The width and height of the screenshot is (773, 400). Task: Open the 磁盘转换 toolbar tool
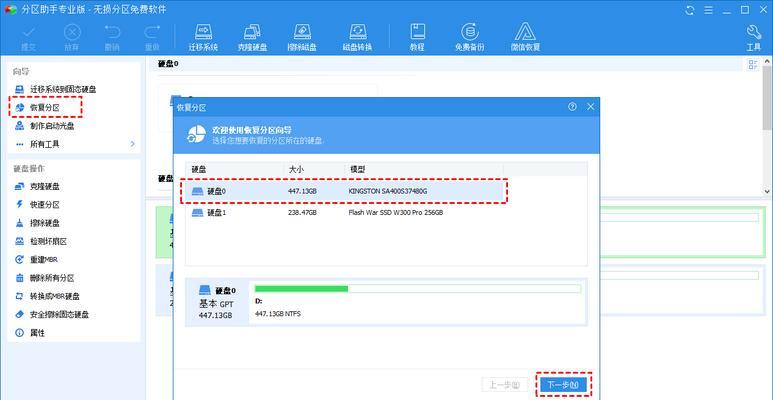click(357, 38)
